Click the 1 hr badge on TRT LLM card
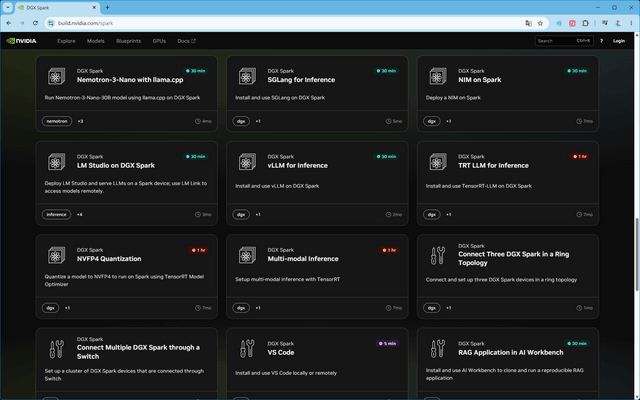640x400 pixels. tap(580, 156)
